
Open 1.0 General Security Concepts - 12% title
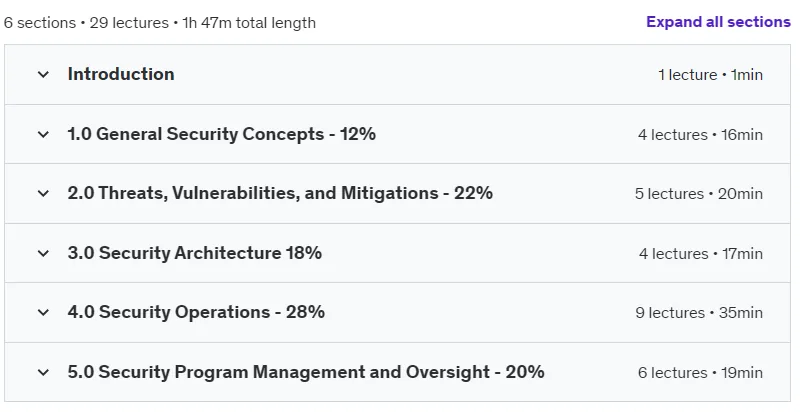pyautogui.click(x=222, y=134)
